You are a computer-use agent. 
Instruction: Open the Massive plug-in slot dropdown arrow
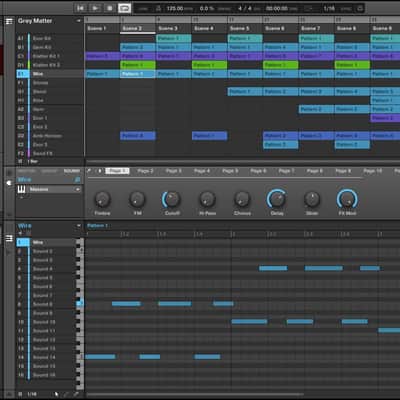pyautogui.click(x=78, y=189)
